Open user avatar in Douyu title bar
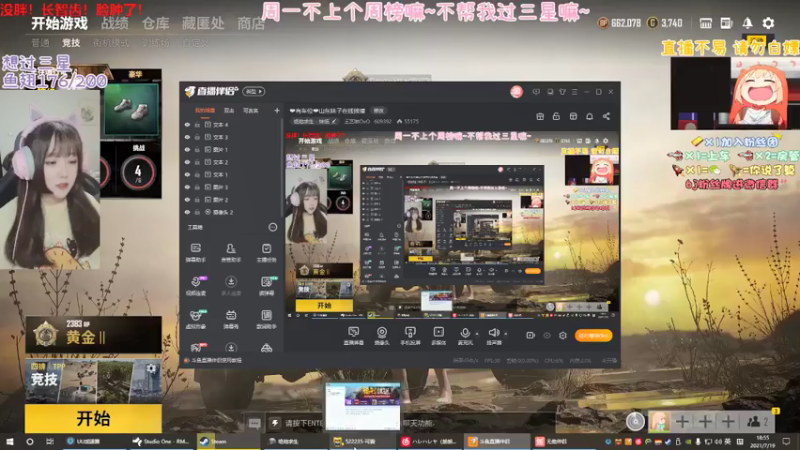 coord(516,92)
